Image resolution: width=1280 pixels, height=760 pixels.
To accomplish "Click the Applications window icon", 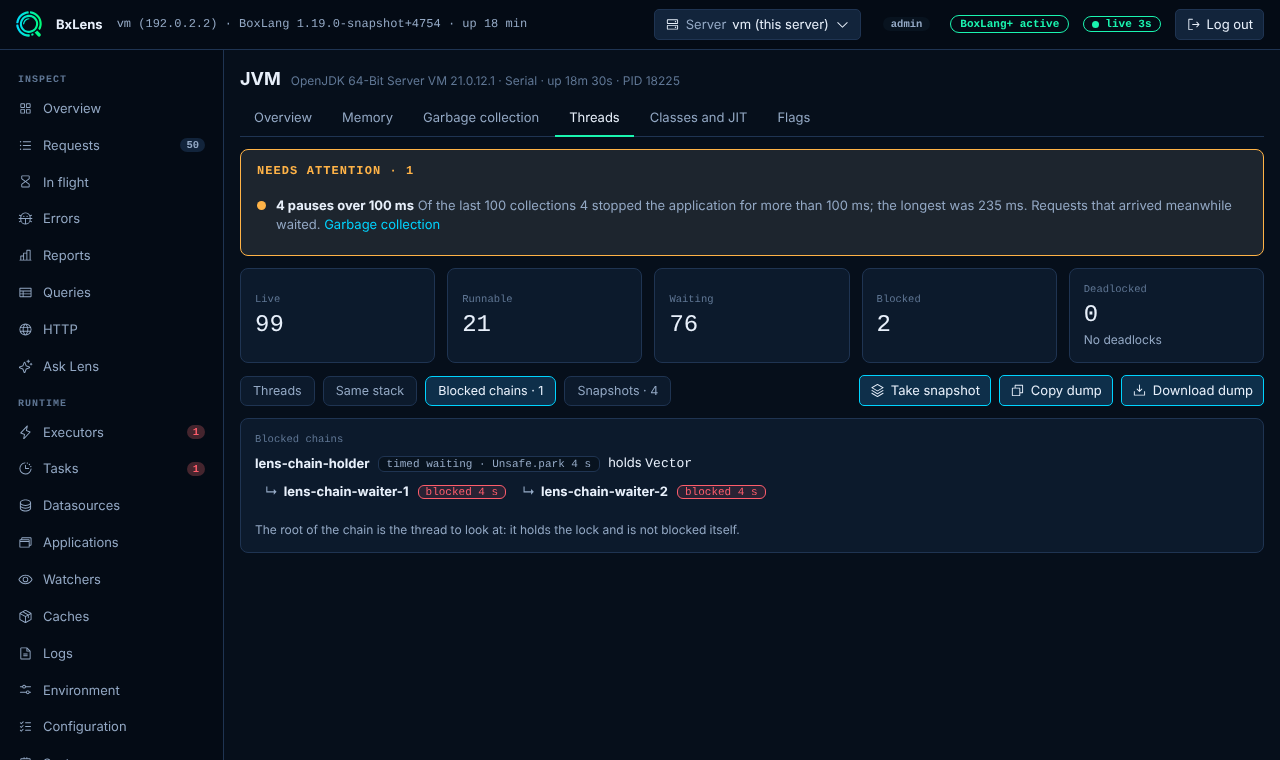I will 26,542.
